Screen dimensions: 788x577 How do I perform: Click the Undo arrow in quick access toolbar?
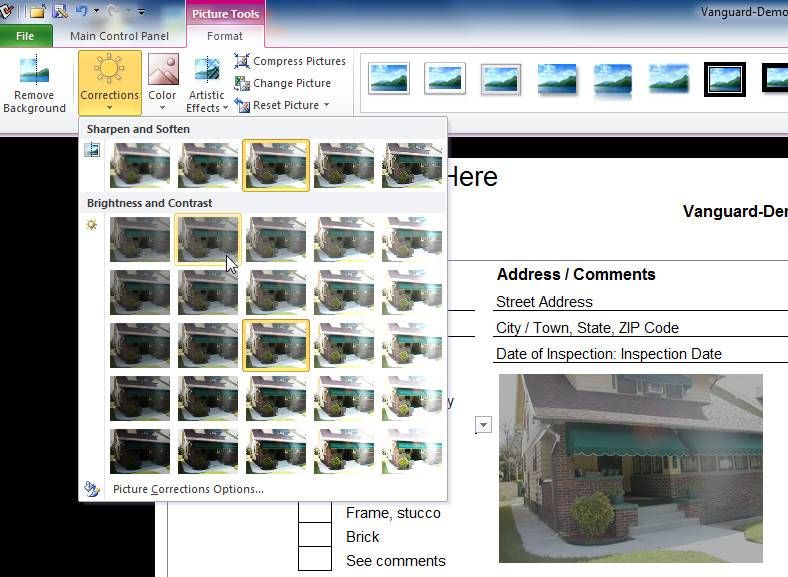coord(81,11)
